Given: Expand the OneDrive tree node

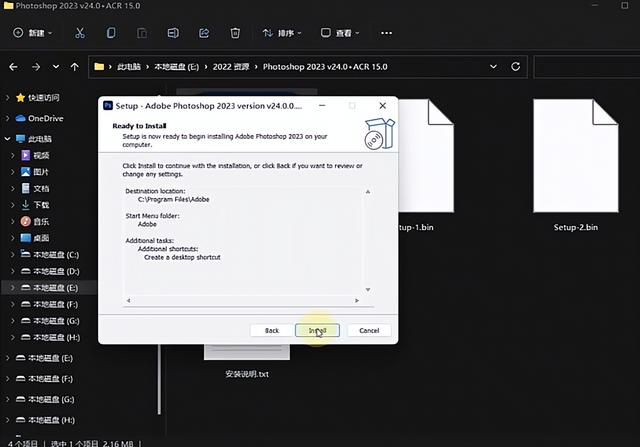Looking at the screenshot, I should 7,118.
